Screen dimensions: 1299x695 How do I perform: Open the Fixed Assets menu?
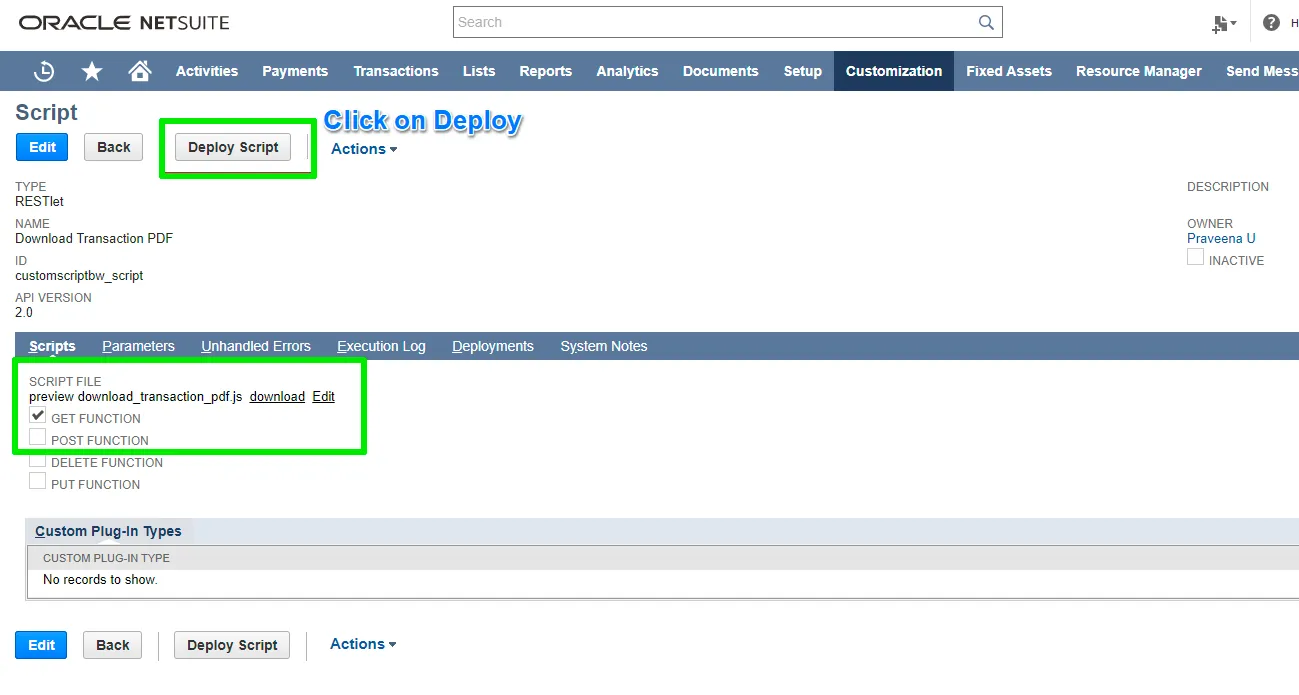click(1009, 71)
